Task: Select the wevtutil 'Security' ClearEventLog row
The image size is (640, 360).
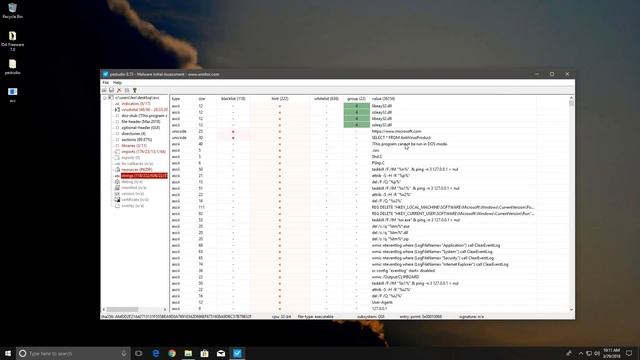Action: (369, 258)
